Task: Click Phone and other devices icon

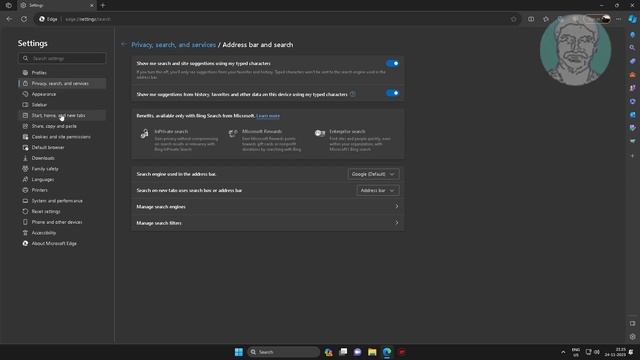Action: click(x=25, y=222)
